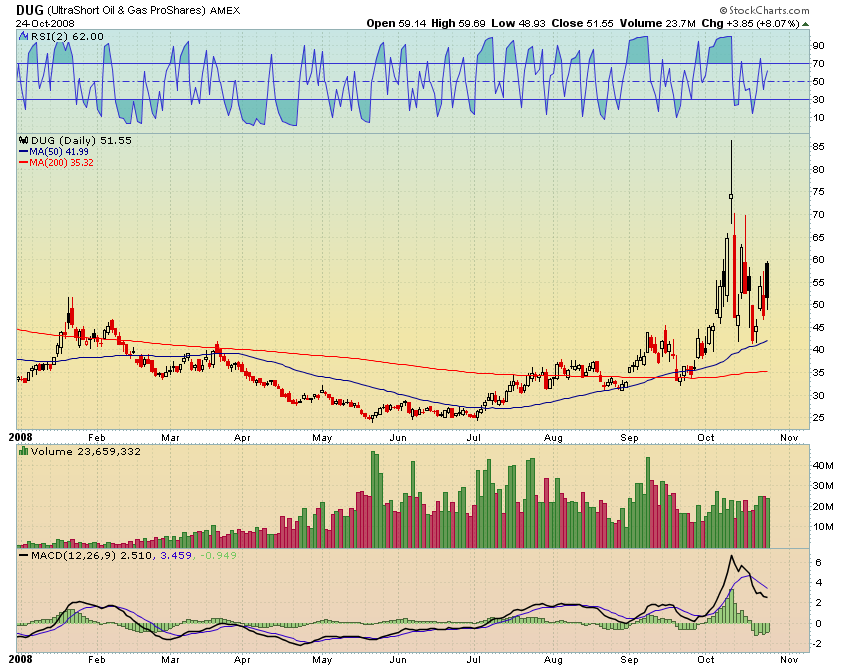This screenshot has height=668, width=850.
Task: Click 70 on the RSI axis
Action: tap(819, 64)
